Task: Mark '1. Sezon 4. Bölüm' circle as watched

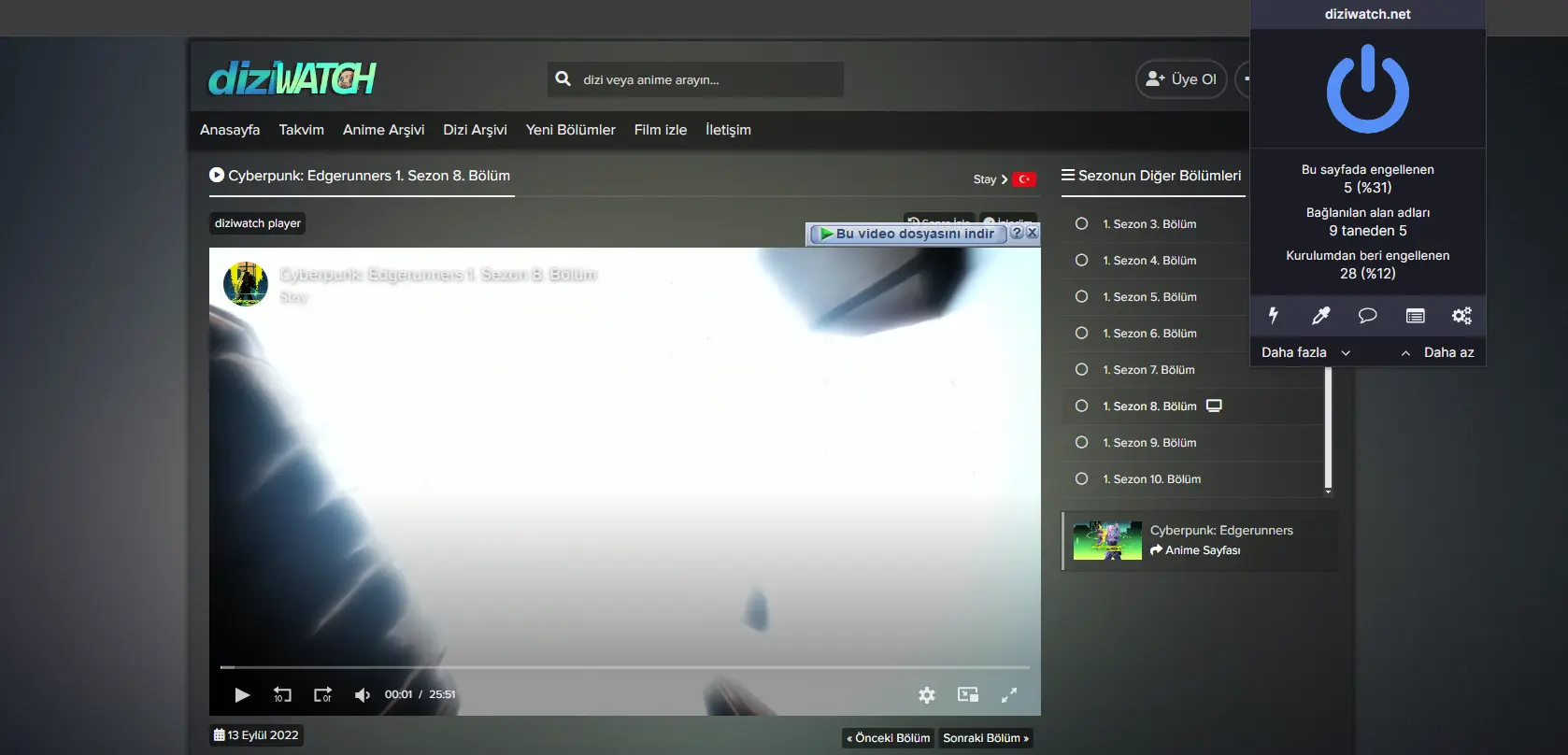Action: tap(1081, 260)
